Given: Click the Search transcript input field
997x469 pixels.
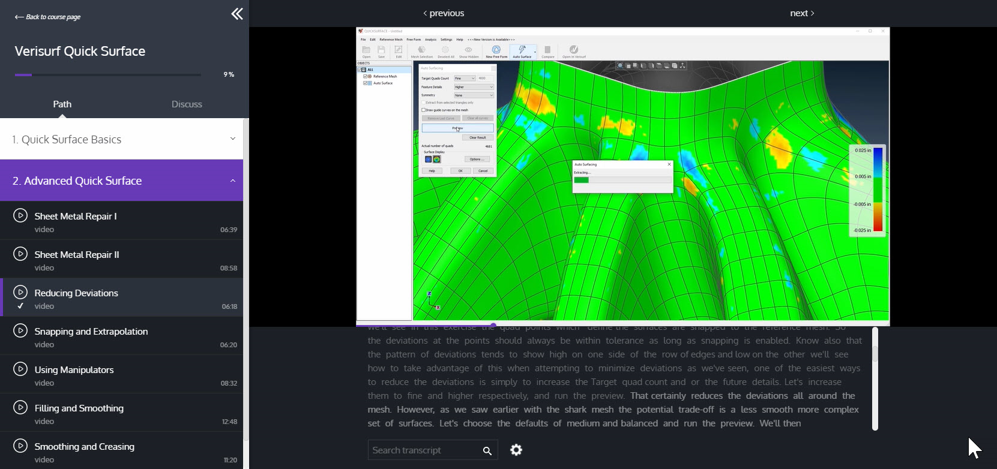Looking at the screenshot, I should 425,450.
